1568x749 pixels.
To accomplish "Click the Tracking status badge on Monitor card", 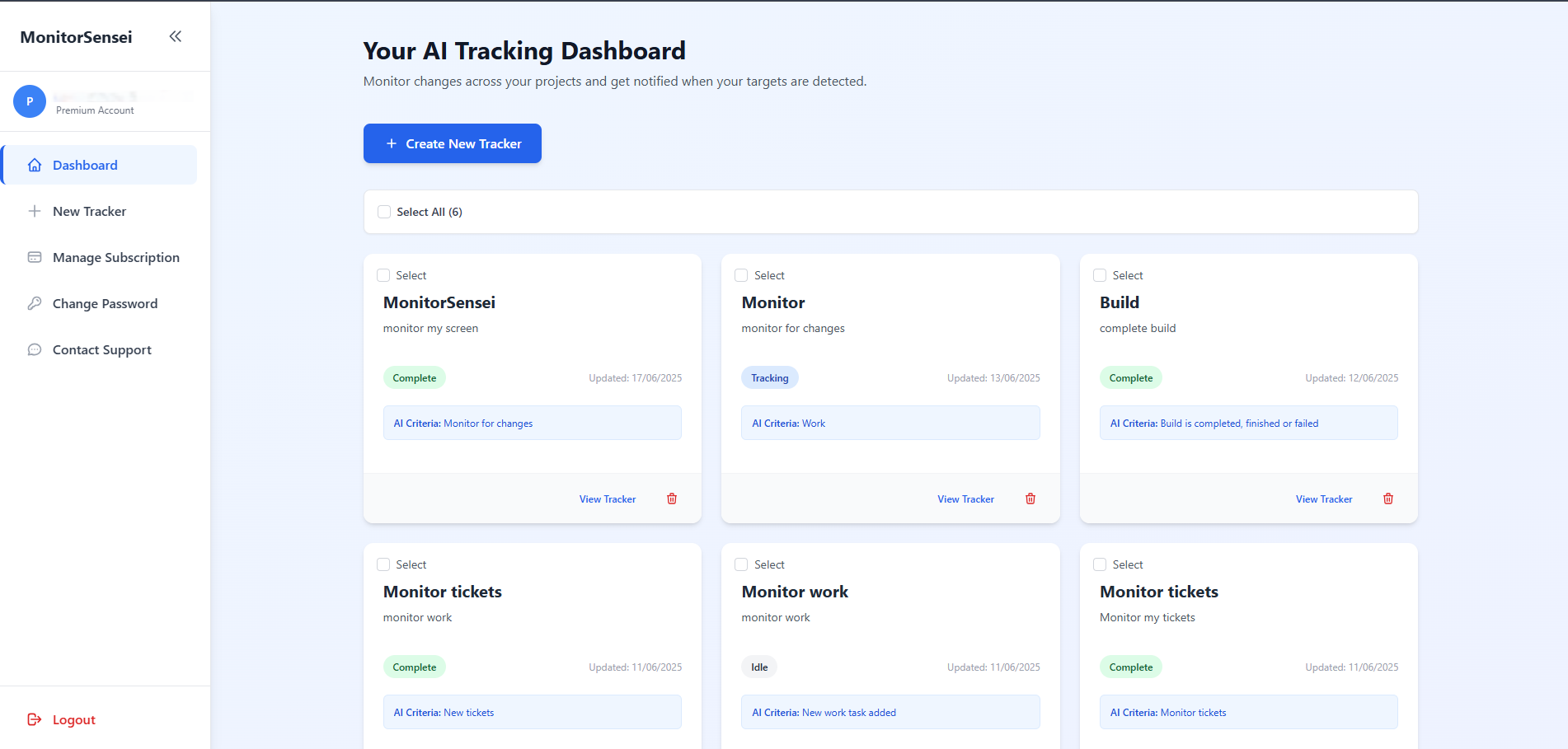I will 770,378.
